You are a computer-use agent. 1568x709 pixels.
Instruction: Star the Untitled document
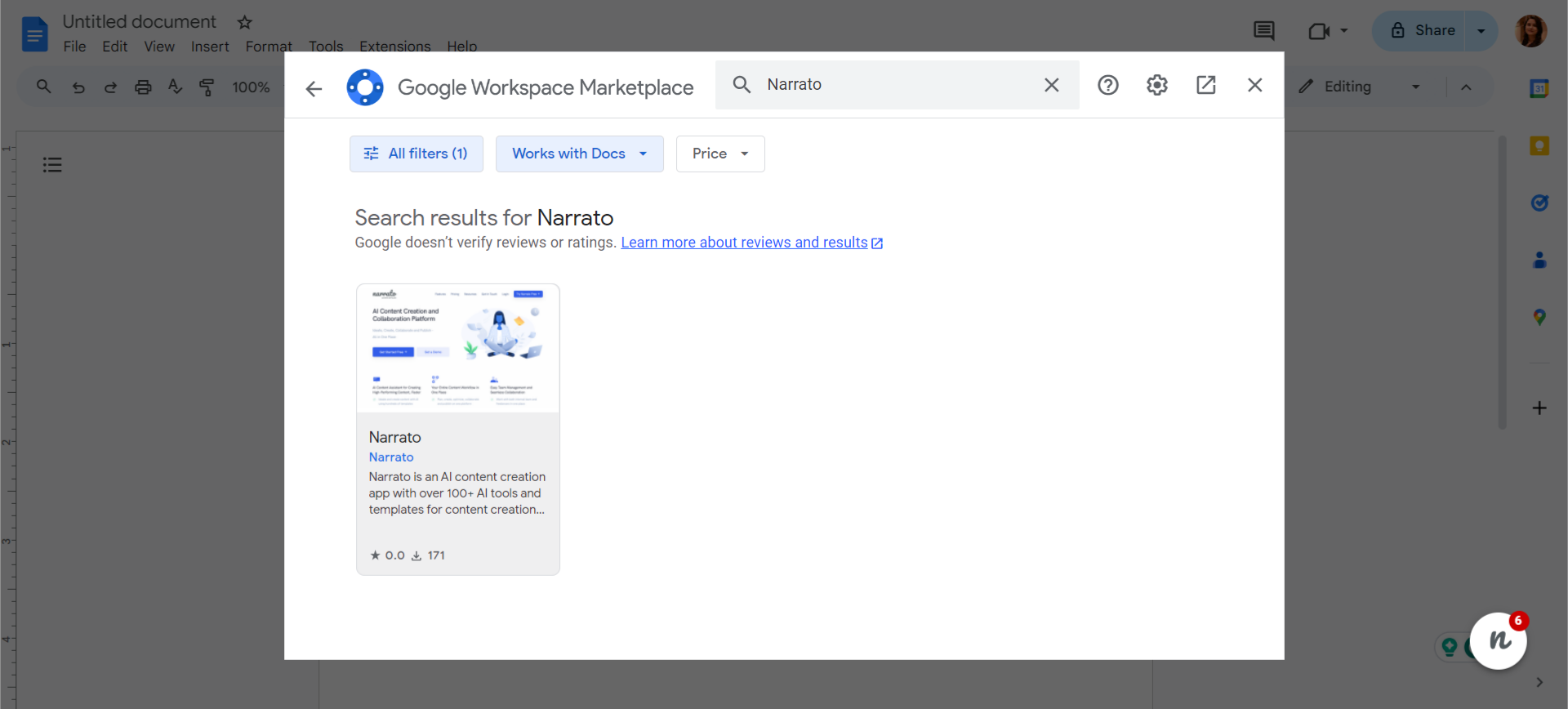pos(245,22)
